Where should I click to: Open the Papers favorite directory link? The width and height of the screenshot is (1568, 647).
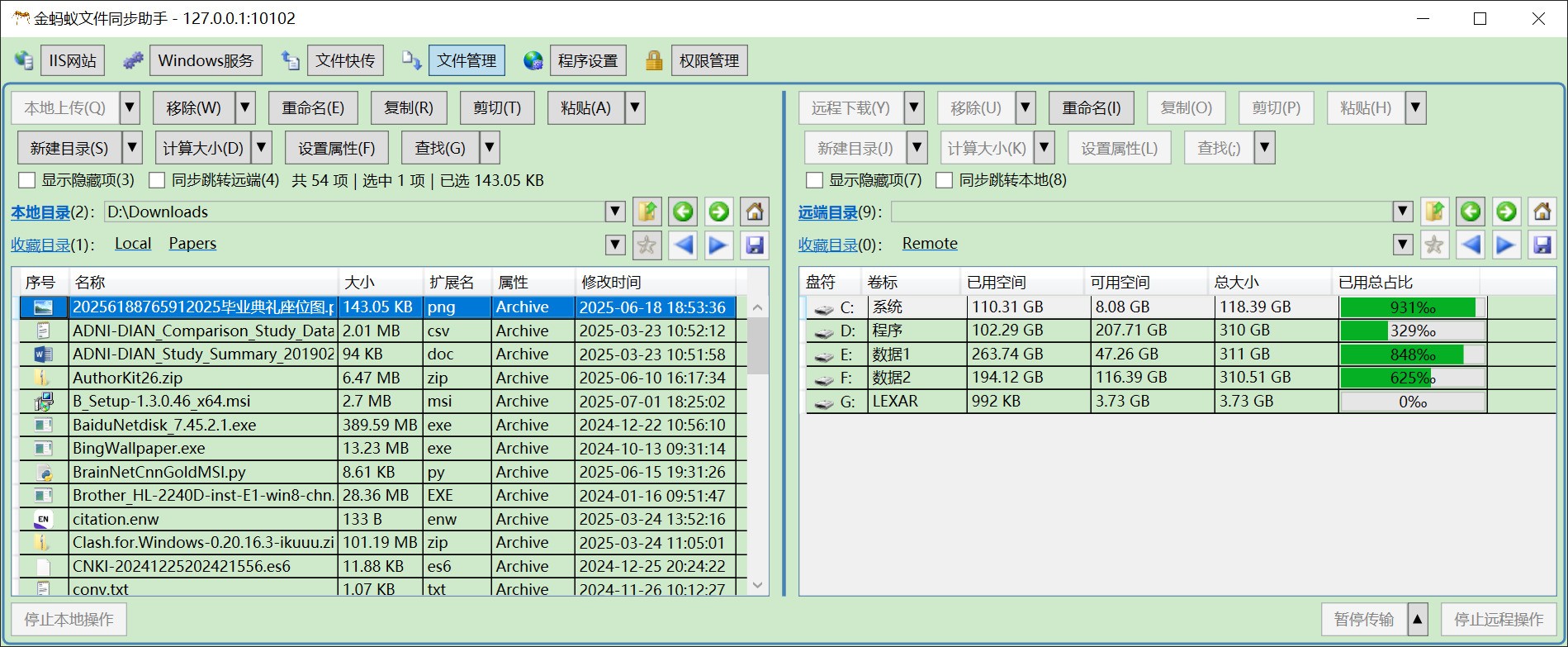192,244
